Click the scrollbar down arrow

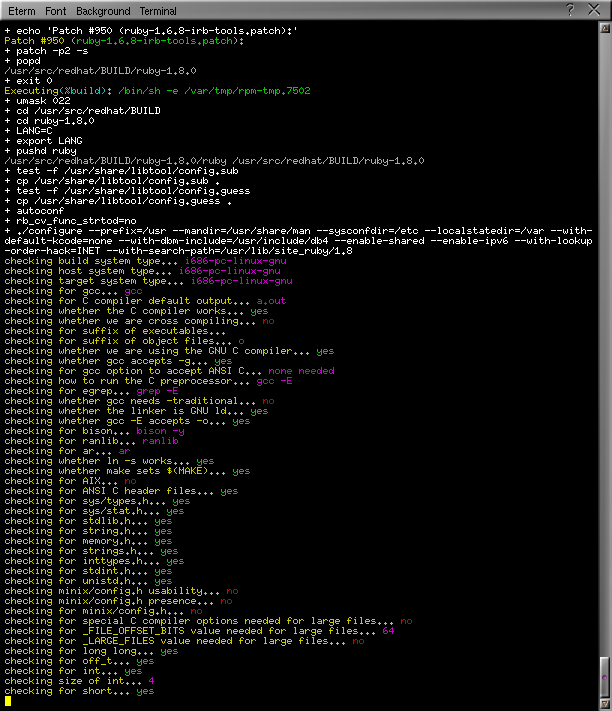(605, 705)
